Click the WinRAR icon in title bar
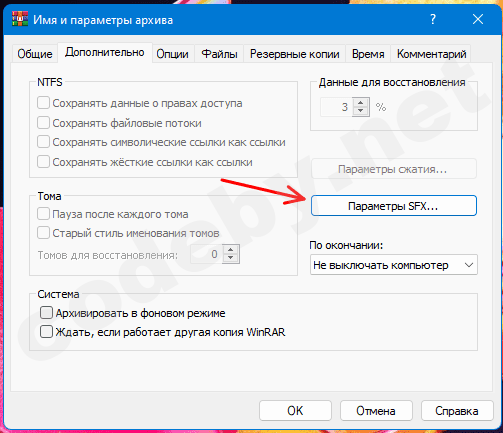Image resolution: width=503 pixels, height=433 pixels. tap(20, 19)
